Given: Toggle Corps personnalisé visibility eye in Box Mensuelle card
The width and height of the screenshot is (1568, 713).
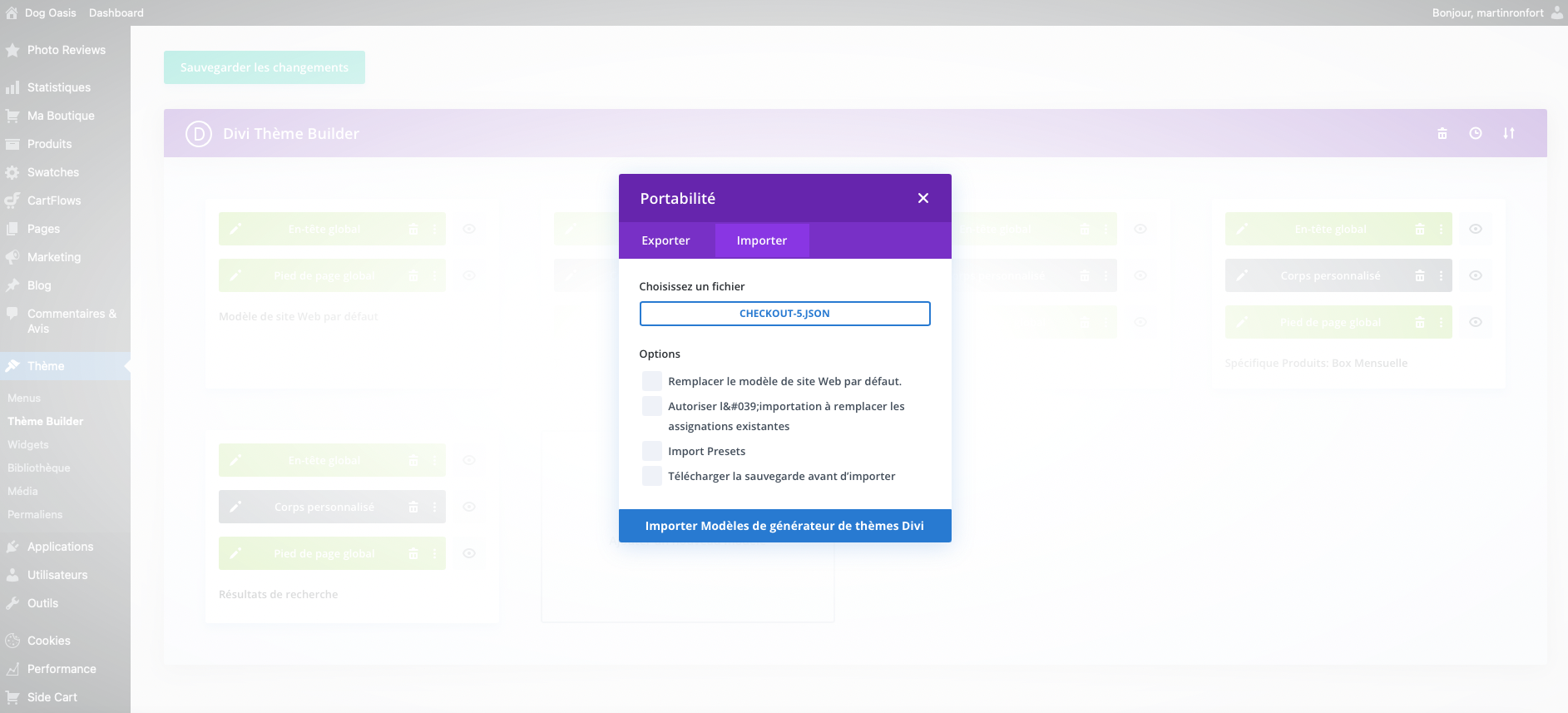Looking at the screenshot, I should [1476, 275].
